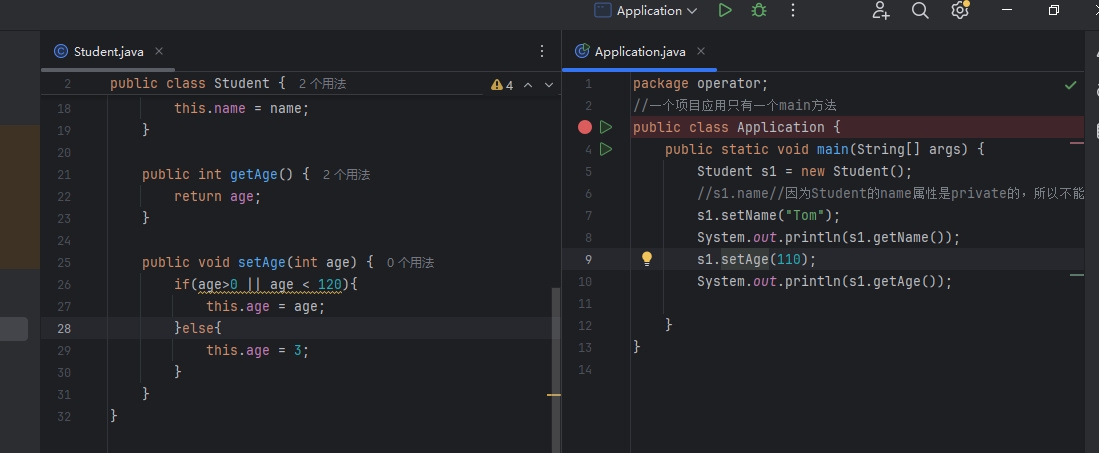Click the lightbulb quick-fix icon

(647, 259)
